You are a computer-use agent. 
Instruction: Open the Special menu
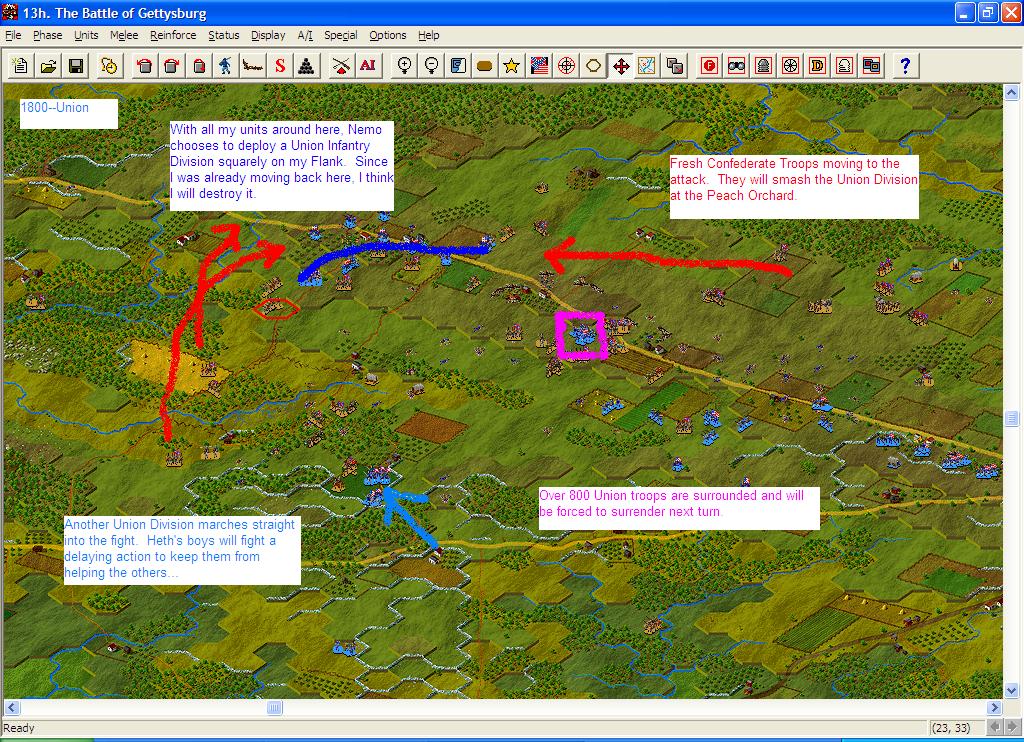(341, 35)
